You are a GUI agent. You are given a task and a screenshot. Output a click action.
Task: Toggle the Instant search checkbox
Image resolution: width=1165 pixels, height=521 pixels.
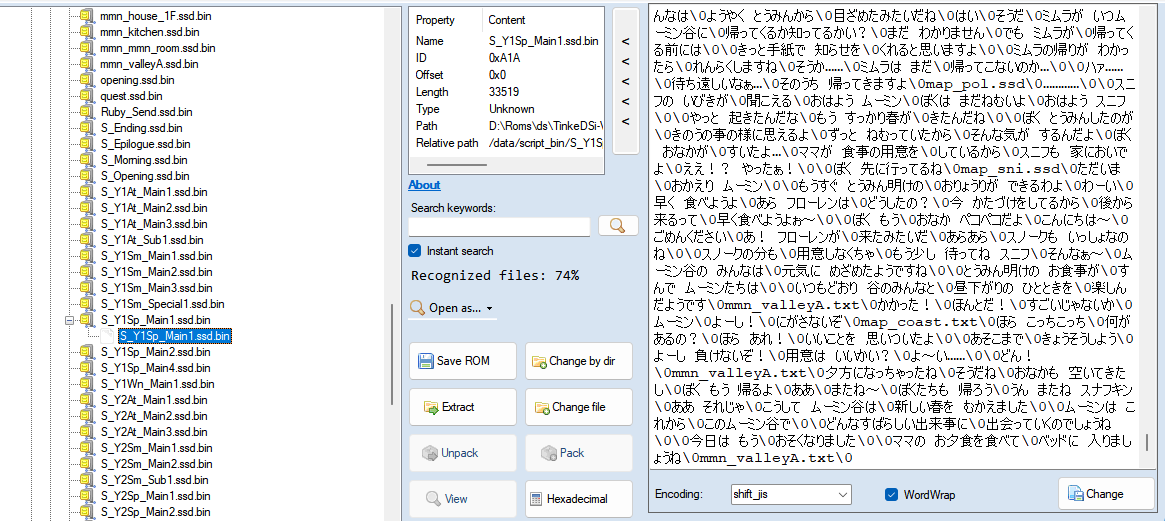(415, 250)
